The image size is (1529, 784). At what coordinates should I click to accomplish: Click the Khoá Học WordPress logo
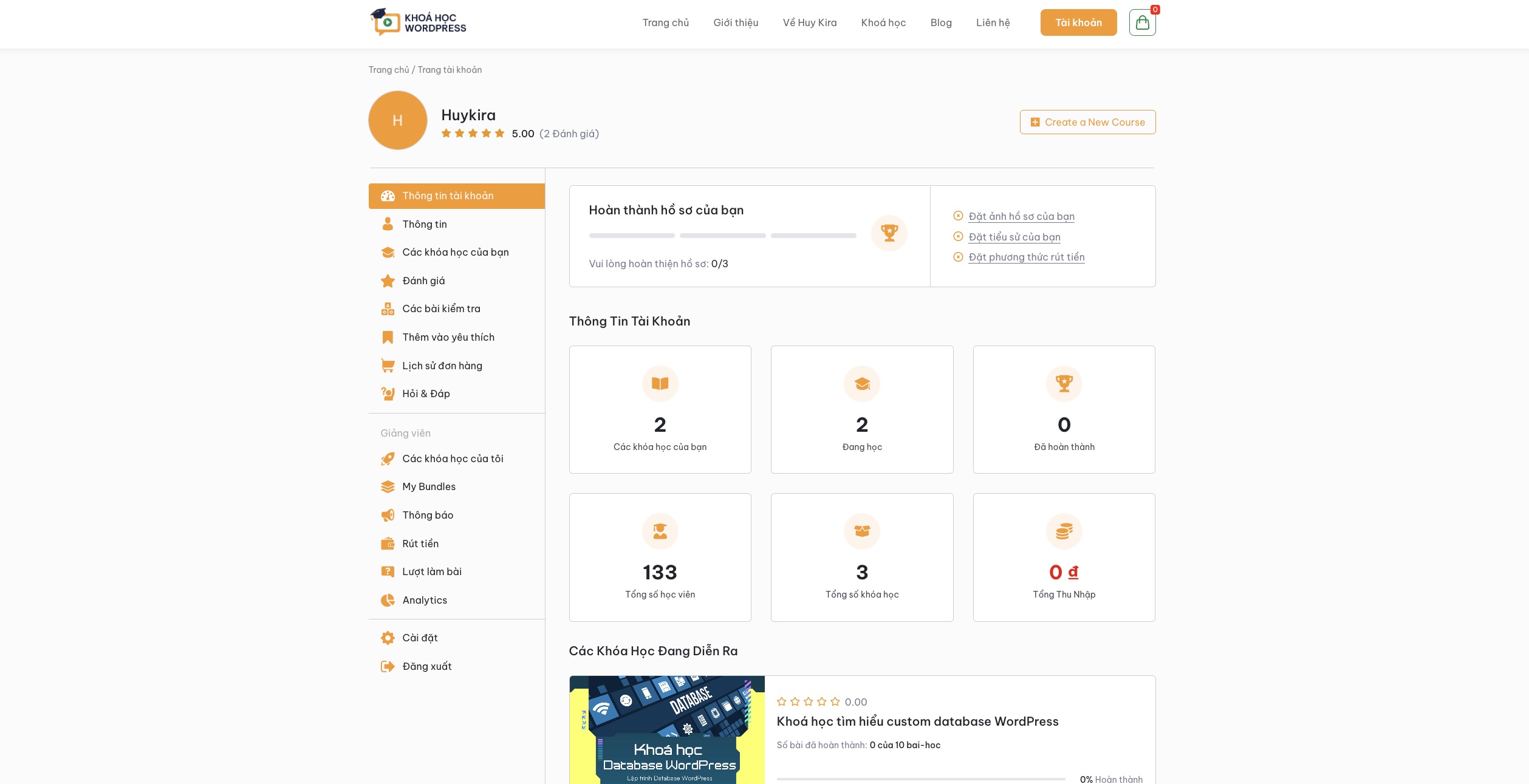(418, 22)
